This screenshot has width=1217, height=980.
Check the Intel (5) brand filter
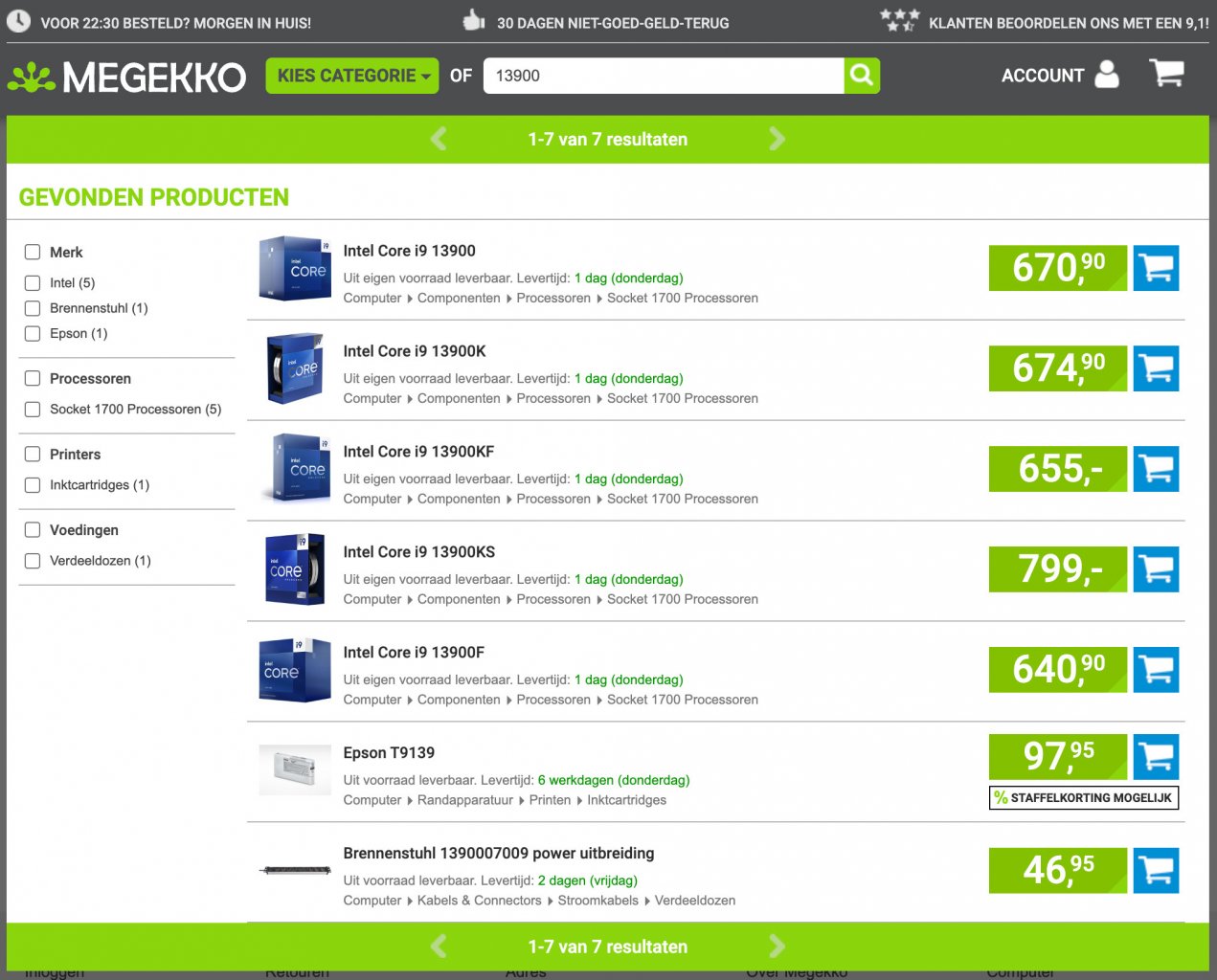33,283
